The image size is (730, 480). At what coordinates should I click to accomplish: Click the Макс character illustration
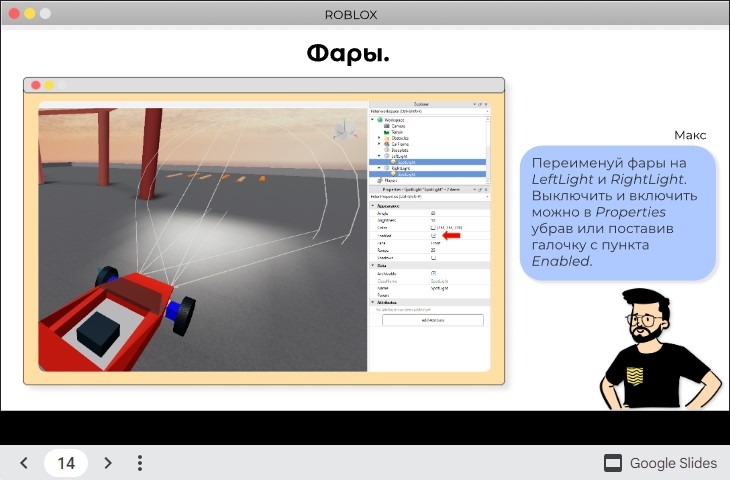pos(660,349)
